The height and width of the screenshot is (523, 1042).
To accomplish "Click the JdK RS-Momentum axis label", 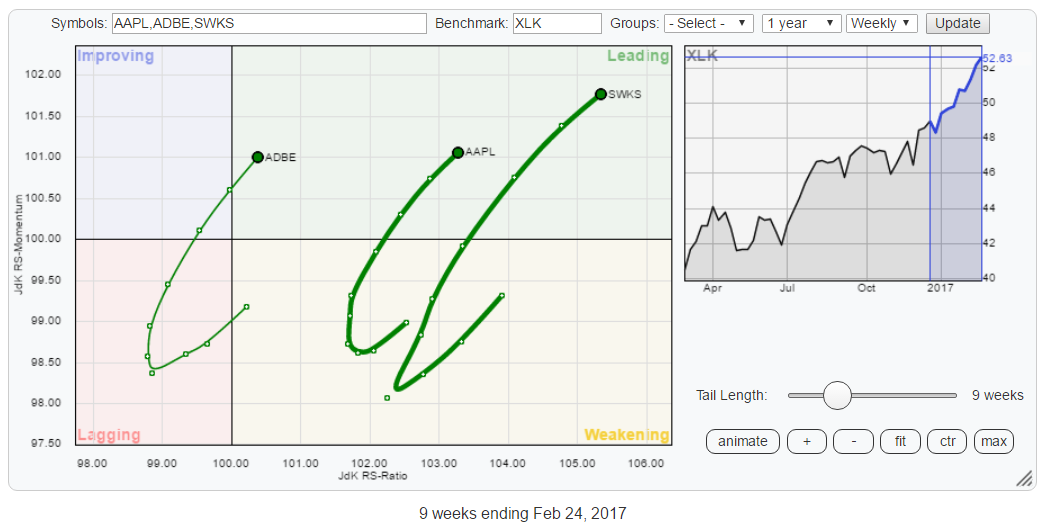I will [x=19, y=245].
